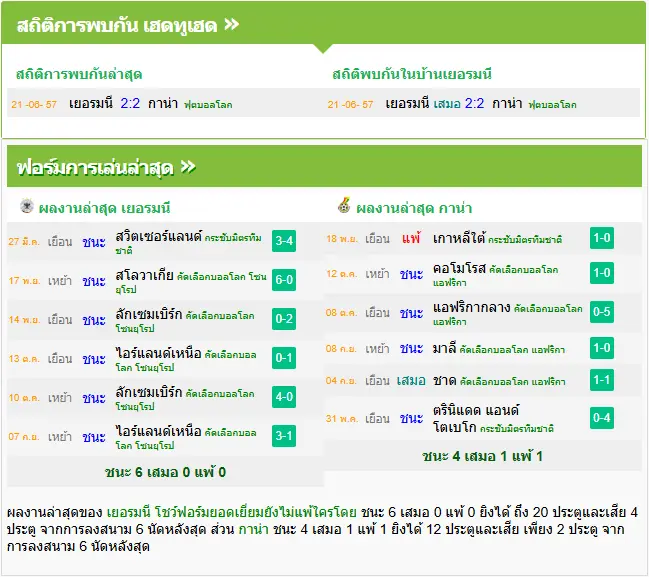Select opponent ไอร์แลนด์เหนือ on 07 ก.ย.
The width and height of the screenshot is (649, 577).
point(159,431)
